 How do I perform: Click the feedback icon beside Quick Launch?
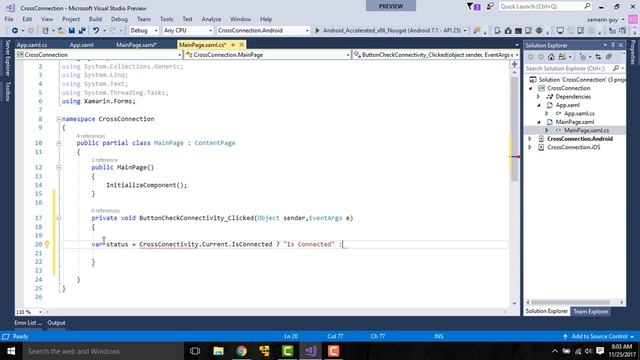tap(490, 7)
